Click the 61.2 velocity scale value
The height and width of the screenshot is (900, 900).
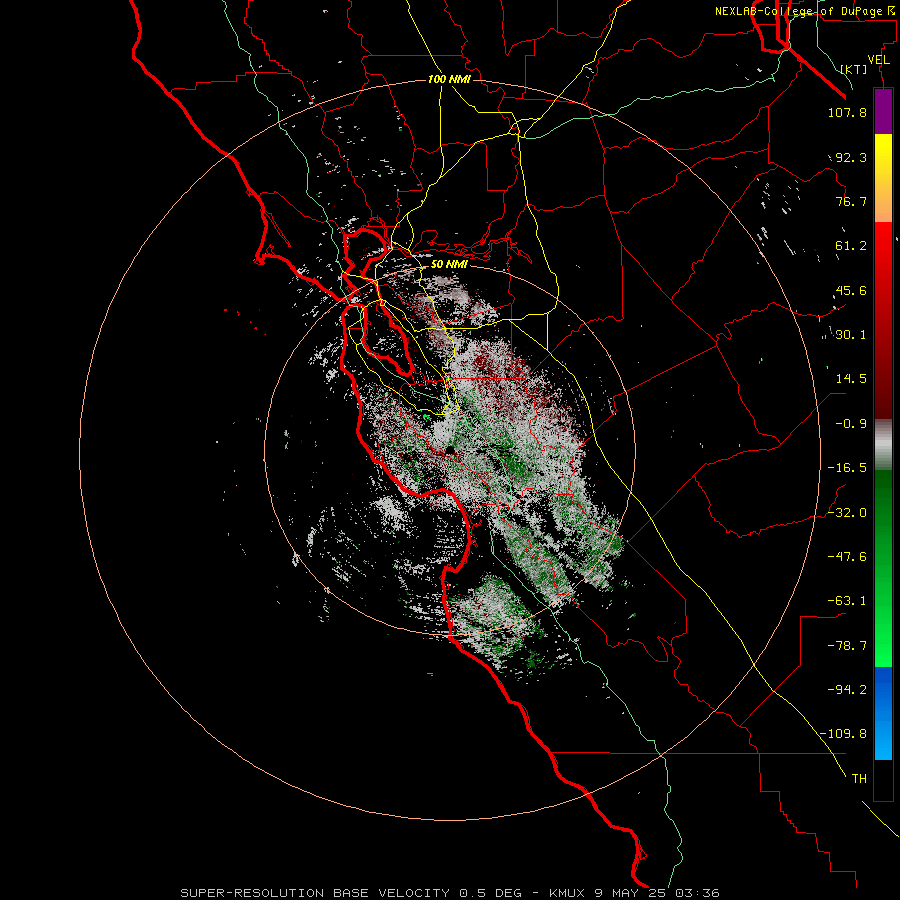click(x=851, y=246)
